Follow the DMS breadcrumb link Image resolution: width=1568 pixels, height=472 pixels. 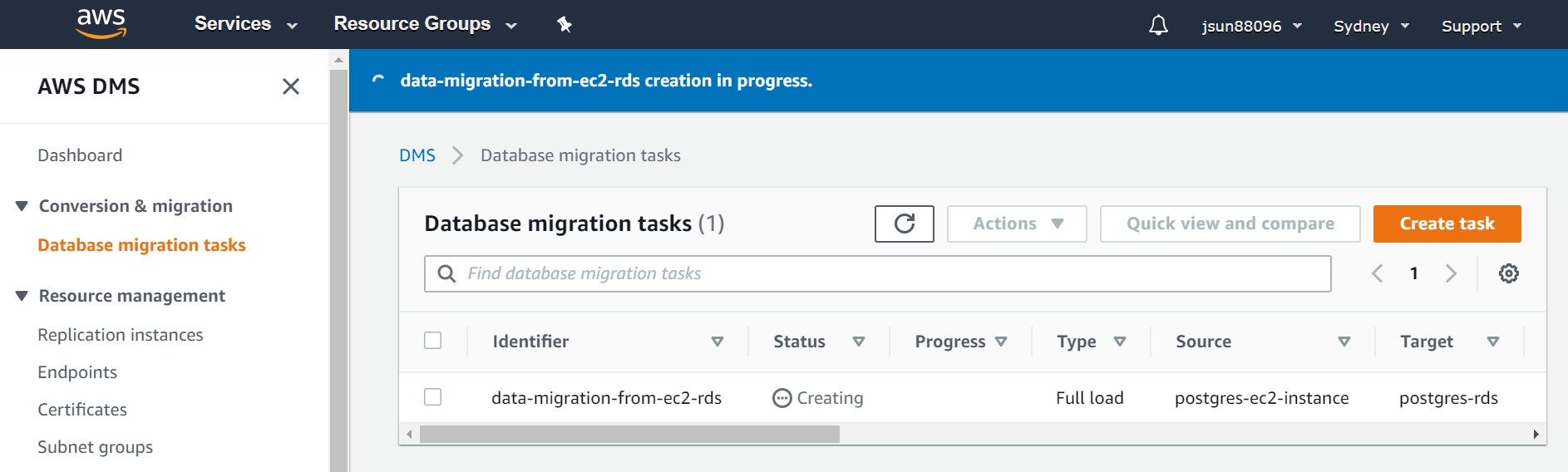coord(417,155)
